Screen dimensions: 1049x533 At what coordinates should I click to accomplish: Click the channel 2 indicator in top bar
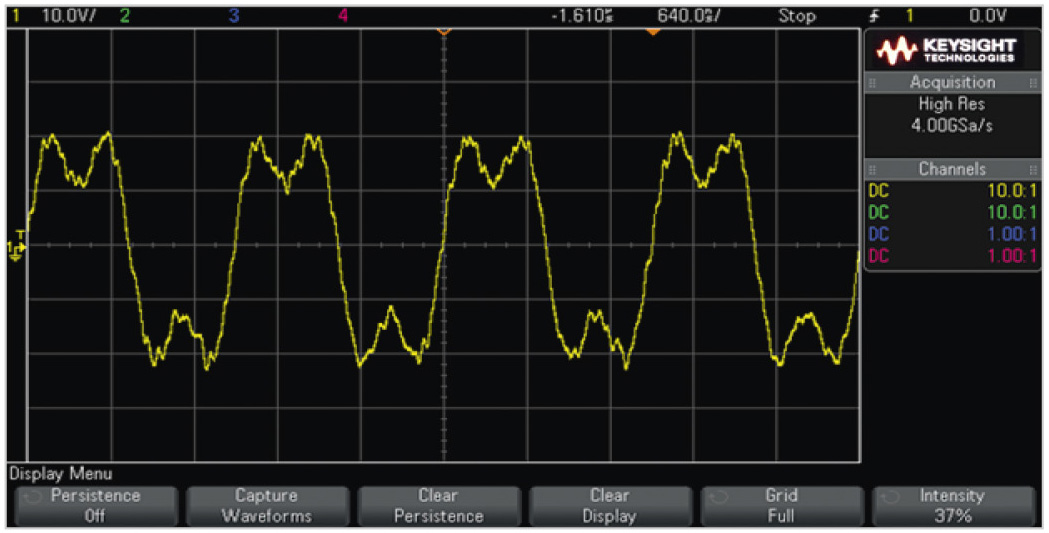124,16
